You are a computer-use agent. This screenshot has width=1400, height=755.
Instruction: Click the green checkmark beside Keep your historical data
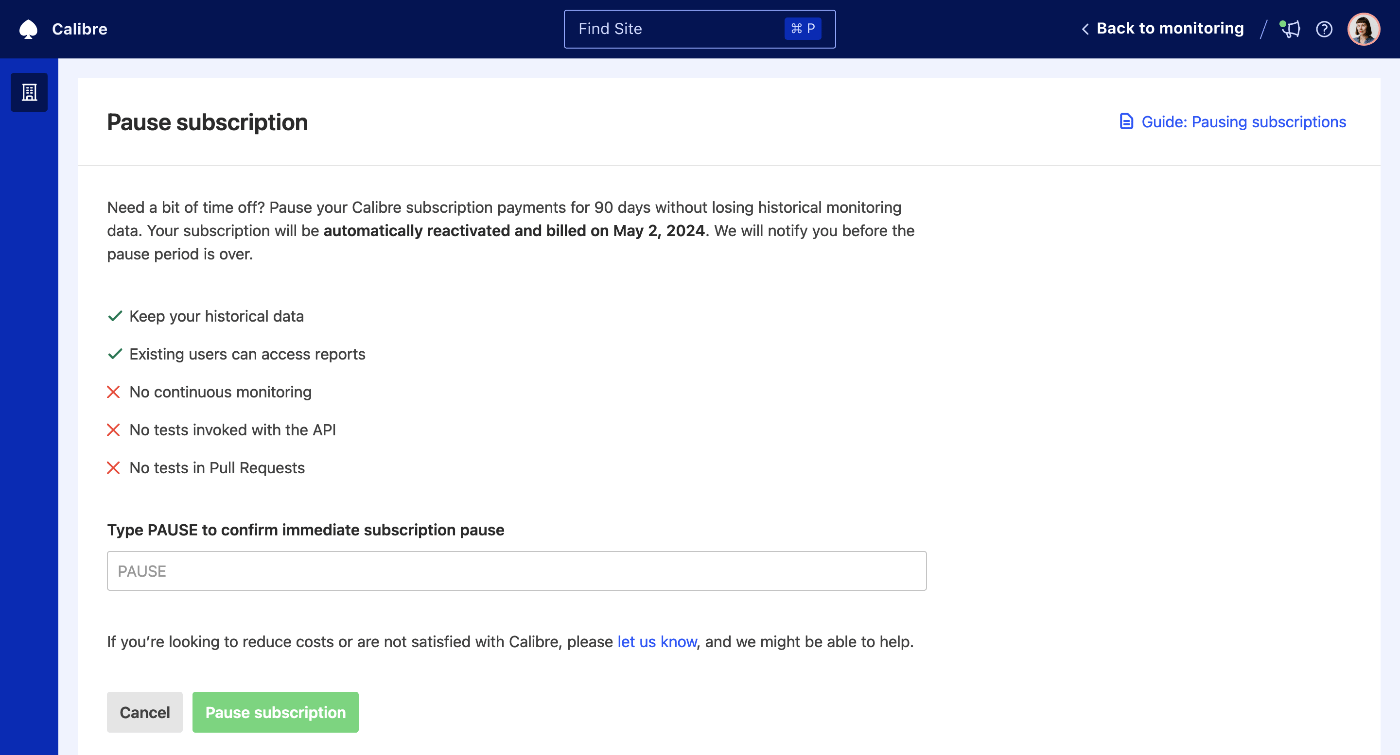[113, 315]
